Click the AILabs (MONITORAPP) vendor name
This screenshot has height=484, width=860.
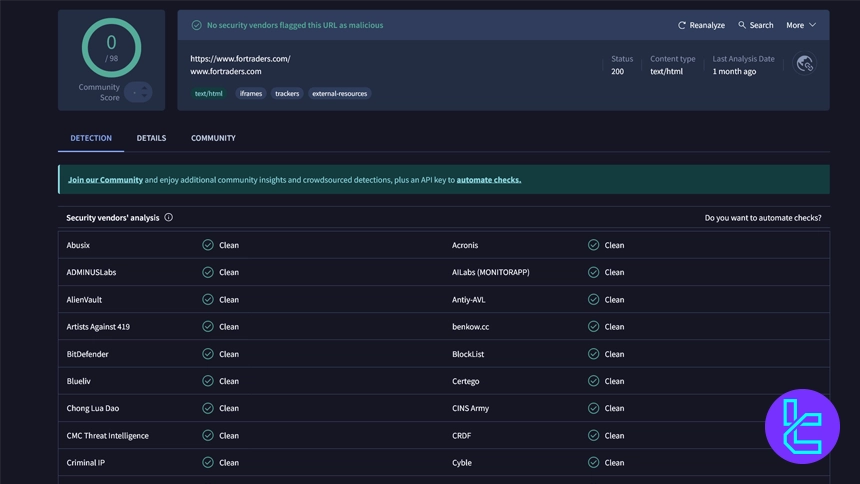490,272
